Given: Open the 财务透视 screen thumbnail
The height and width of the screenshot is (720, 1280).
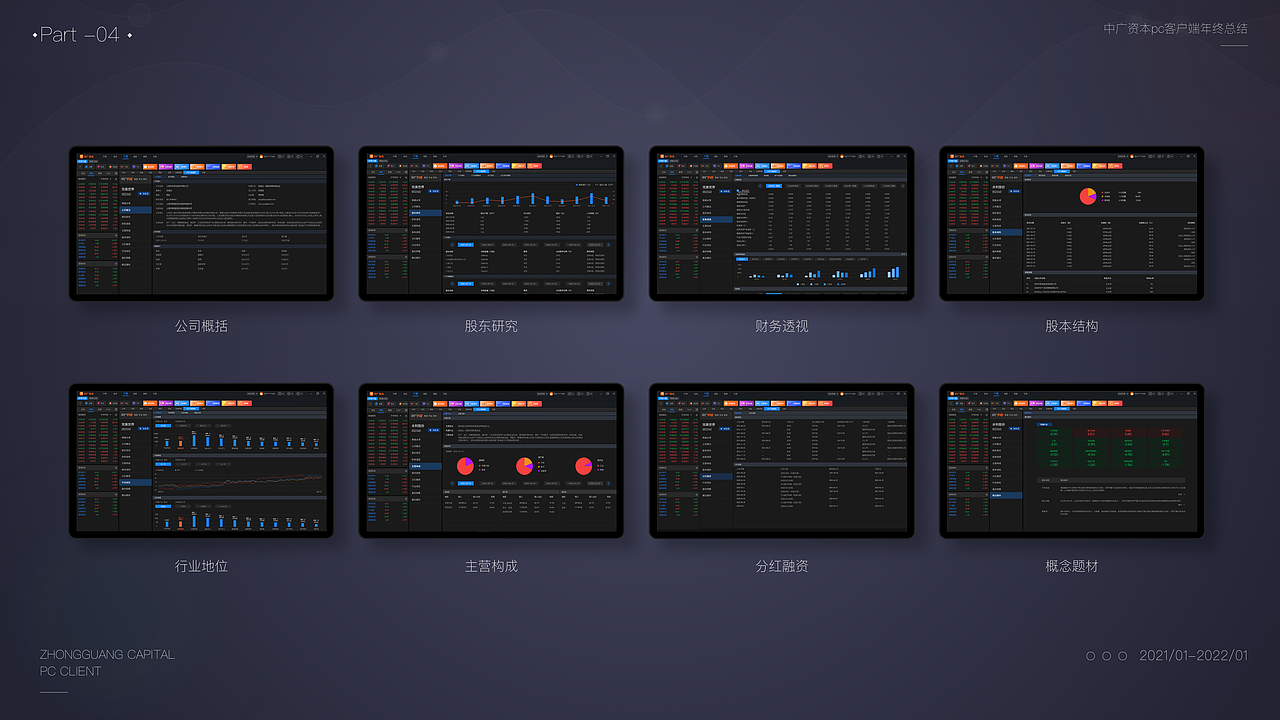Looking at the screenshot, I should [x=781, y=223].
